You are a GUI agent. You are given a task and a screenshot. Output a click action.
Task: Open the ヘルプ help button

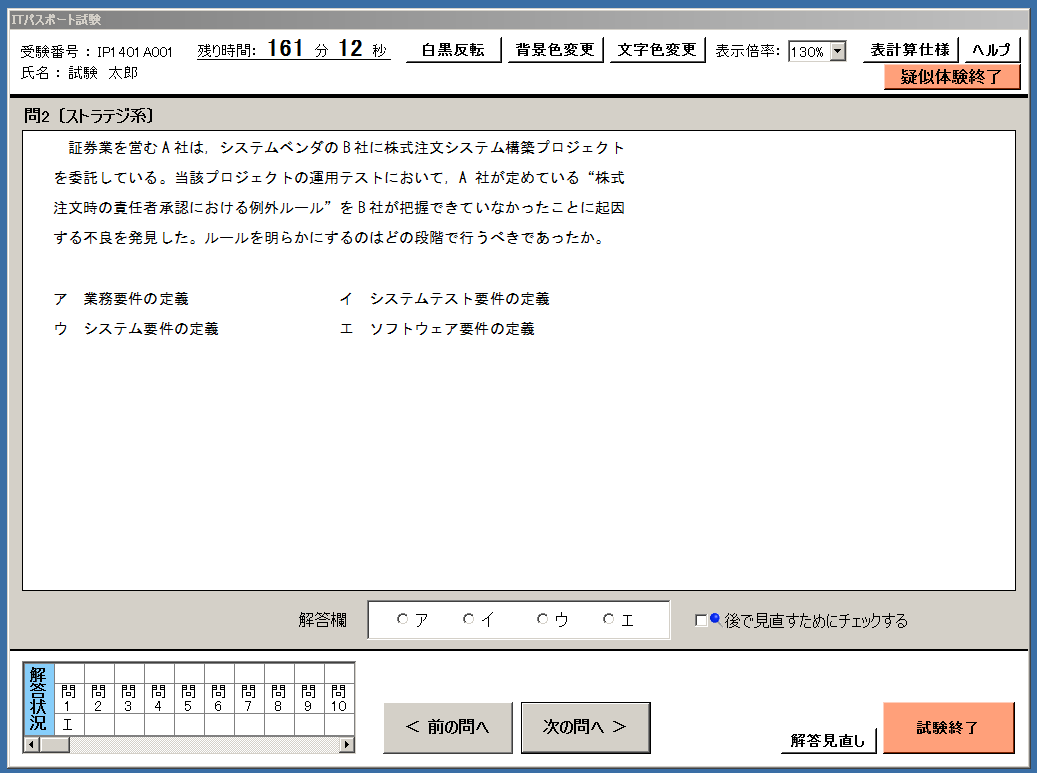[992, 50]
